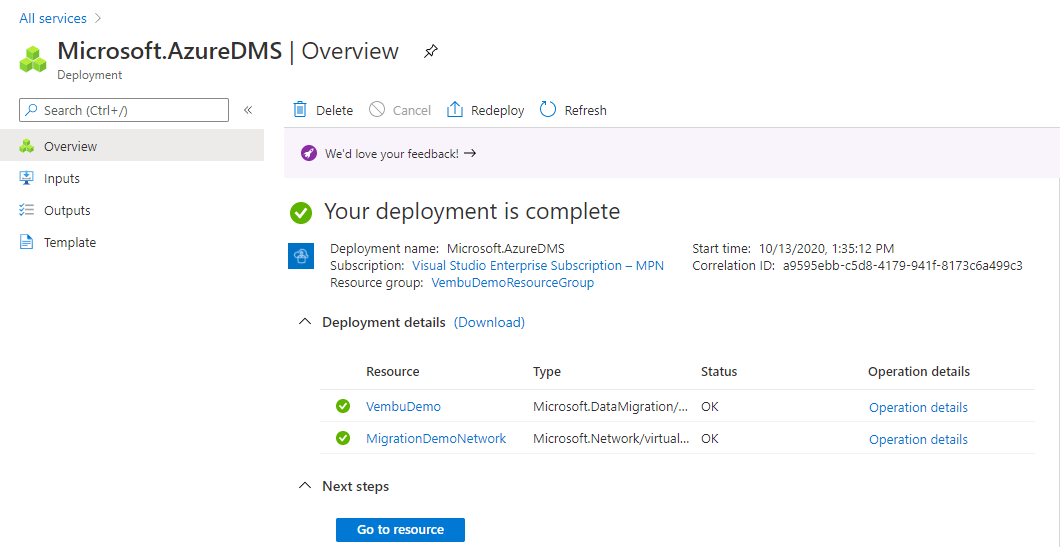Click the Delete toolbar button
The width and height of the screenshot is (1060, 547).
point(322,110)
